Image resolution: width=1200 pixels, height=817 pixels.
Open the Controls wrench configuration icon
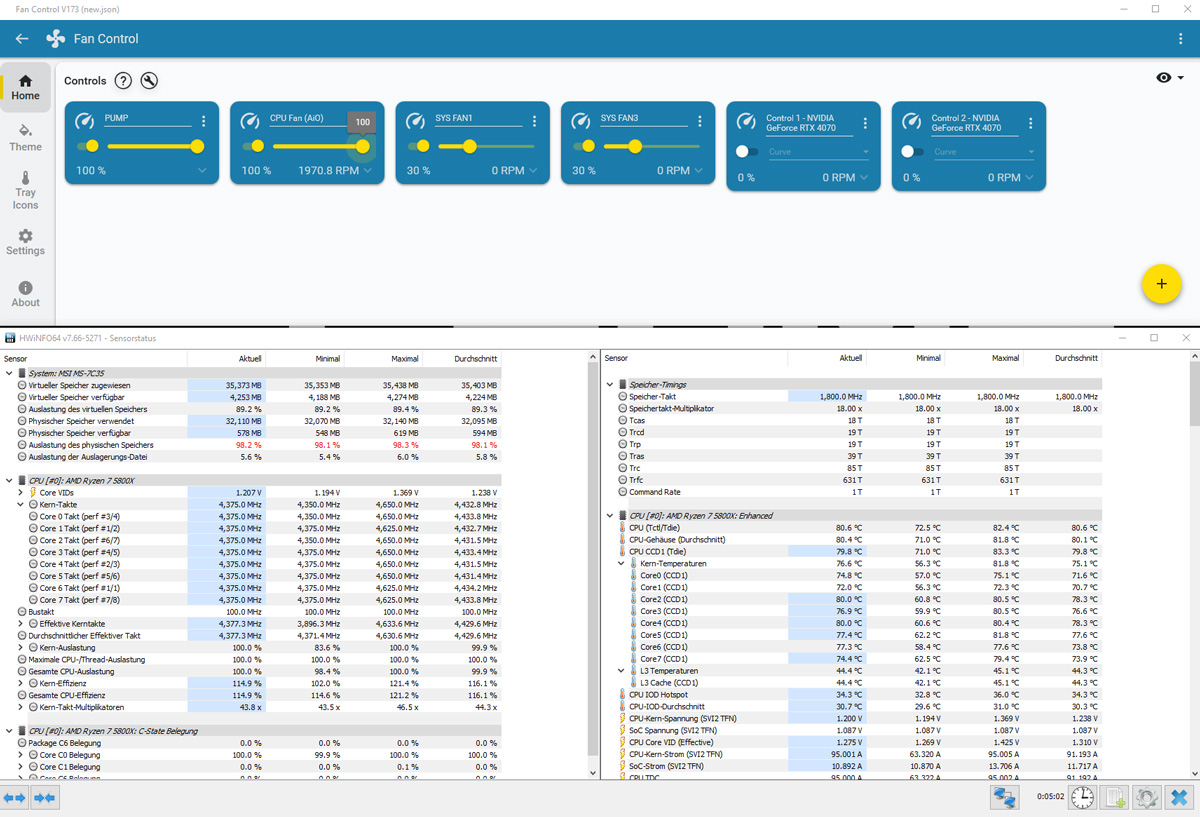(149, 81)
